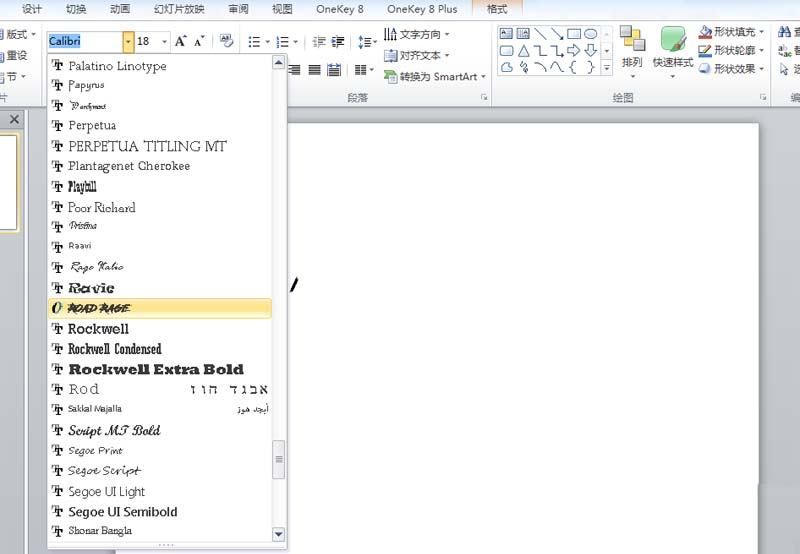Click the bullet list icon
The height and width of the screenshot is (554, 800).
(x=255, y=42)
